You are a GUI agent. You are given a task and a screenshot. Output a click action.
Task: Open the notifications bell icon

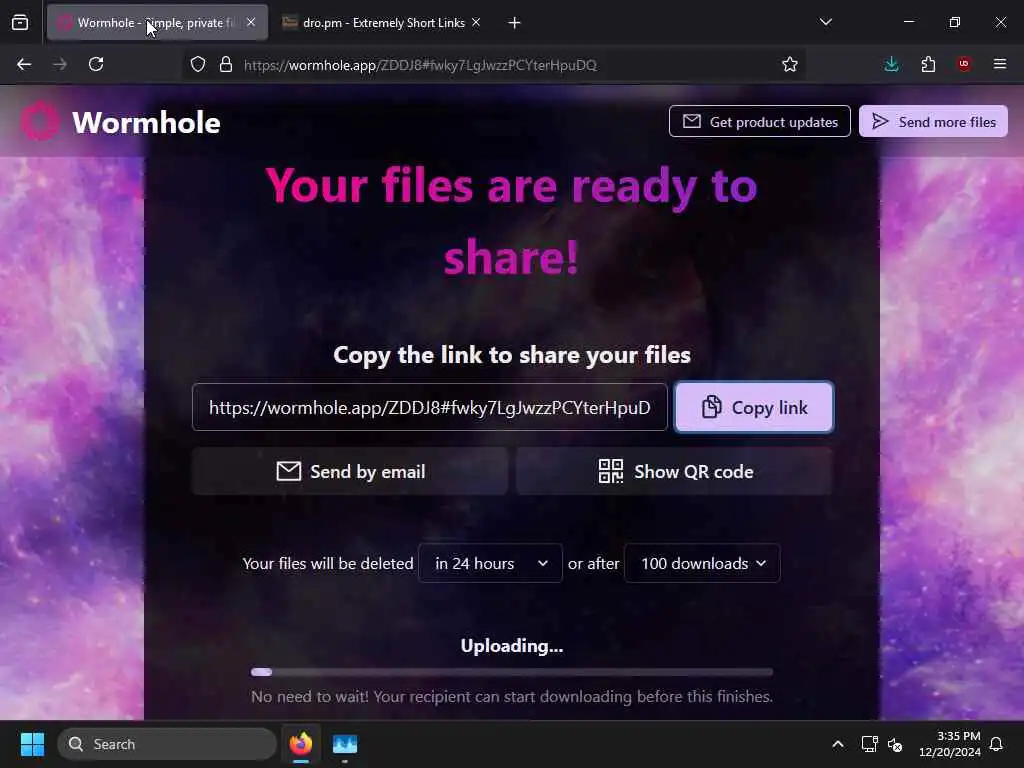(x=996, y=744)
